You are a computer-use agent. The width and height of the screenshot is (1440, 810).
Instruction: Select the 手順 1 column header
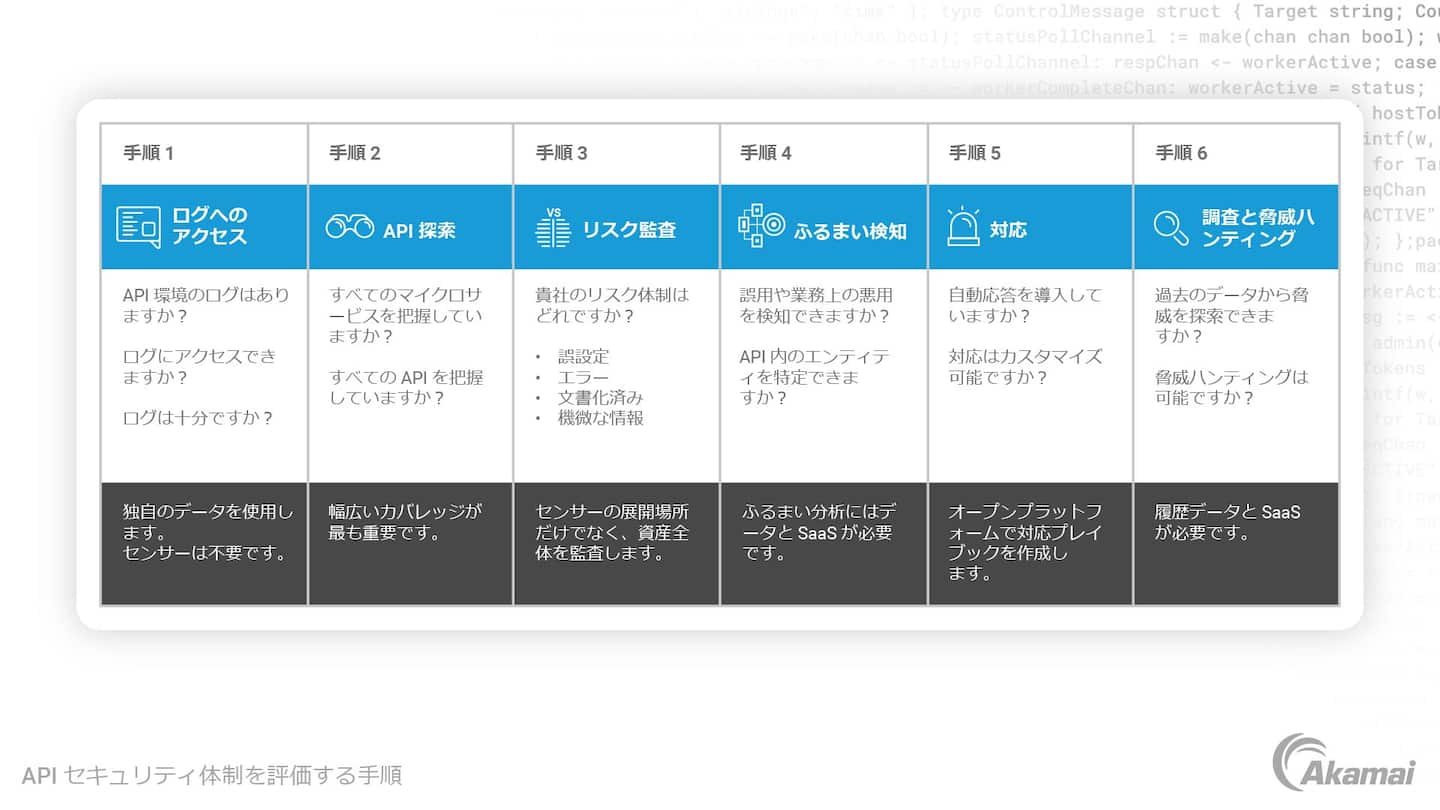coord(149,153)
